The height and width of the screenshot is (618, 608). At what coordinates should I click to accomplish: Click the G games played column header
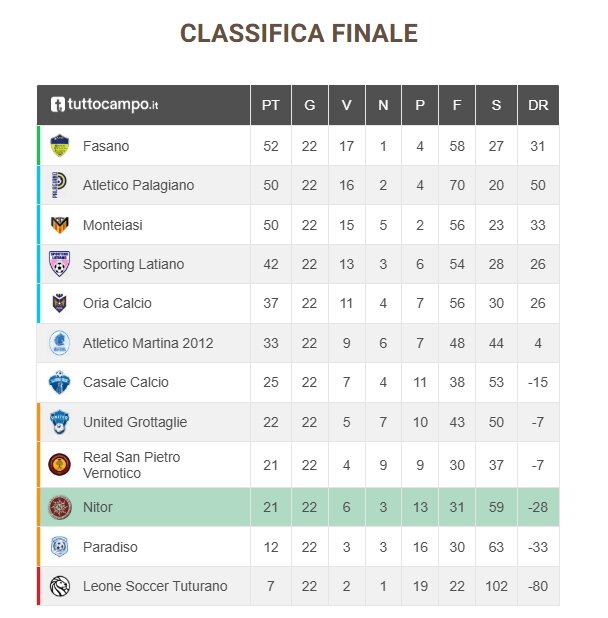click(x=309, y=105)
